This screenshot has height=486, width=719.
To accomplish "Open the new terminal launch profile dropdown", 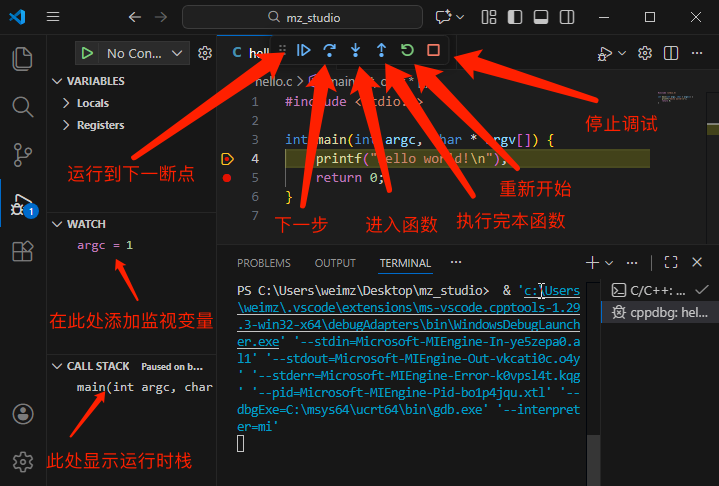I will [x=609, y=263].
